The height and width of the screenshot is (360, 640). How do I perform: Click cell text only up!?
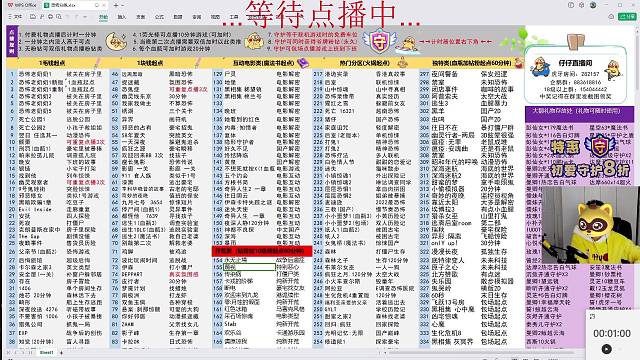(x=444, y=243)
